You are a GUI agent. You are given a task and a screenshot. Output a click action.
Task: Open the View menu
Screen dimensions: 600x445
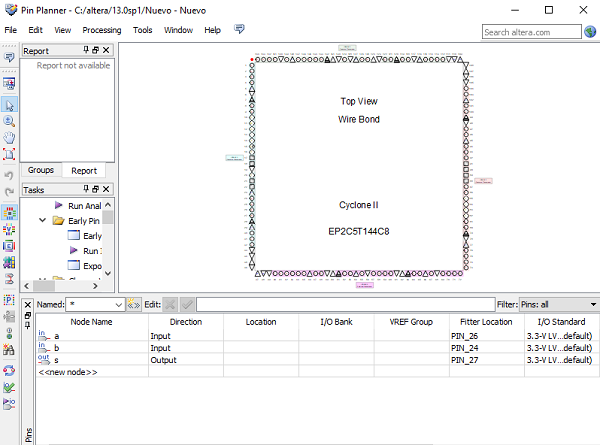(62, 30)
